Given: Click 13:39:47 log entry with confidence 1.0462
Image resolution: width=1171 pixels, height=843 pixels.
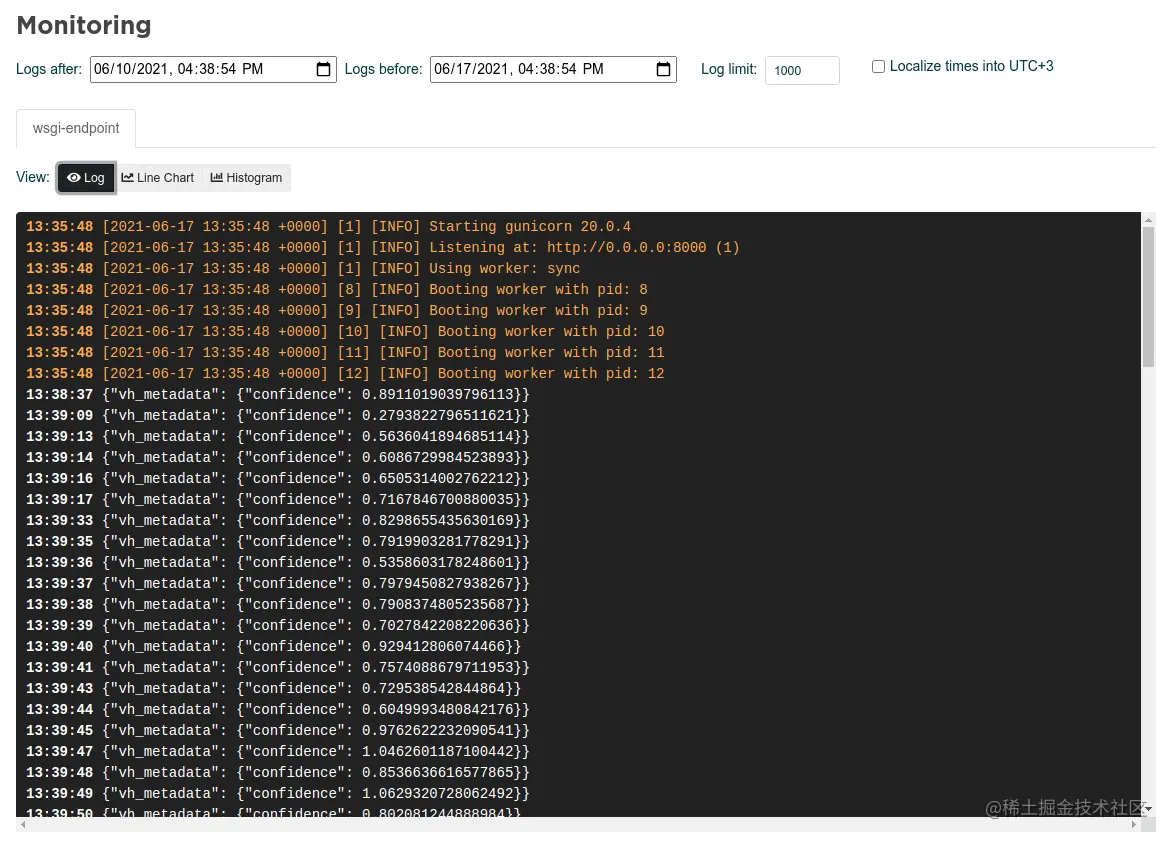Looking at the screenshot, I should coord(278,751).
